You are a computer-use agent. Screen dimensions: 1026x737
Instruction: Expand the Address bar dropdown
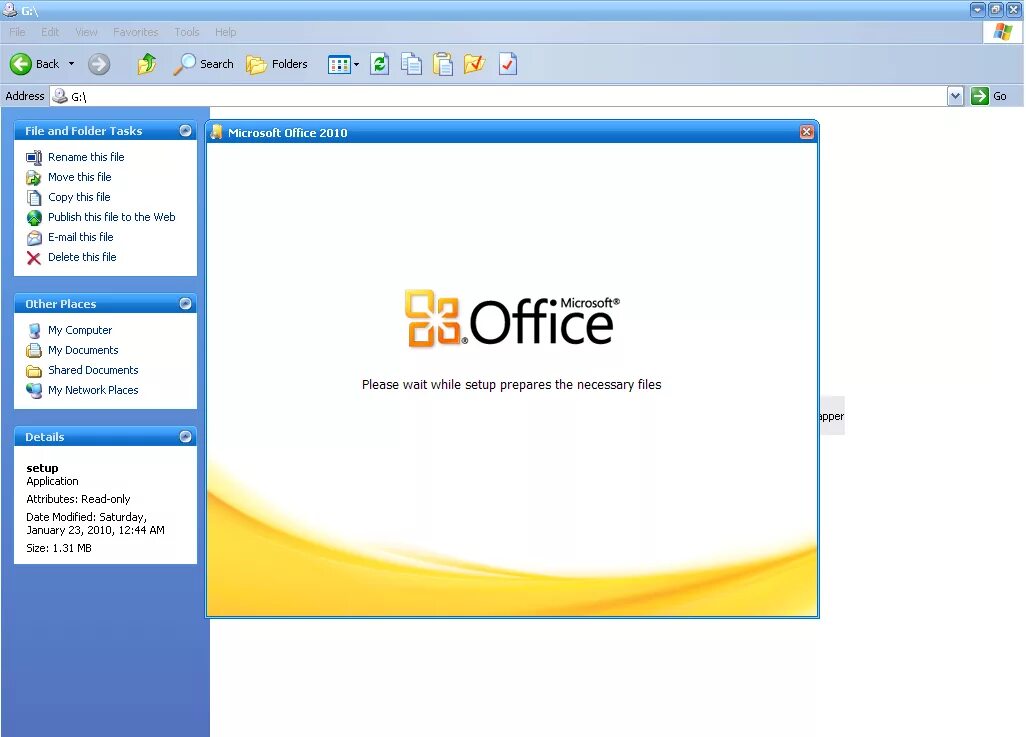[955, 96]
